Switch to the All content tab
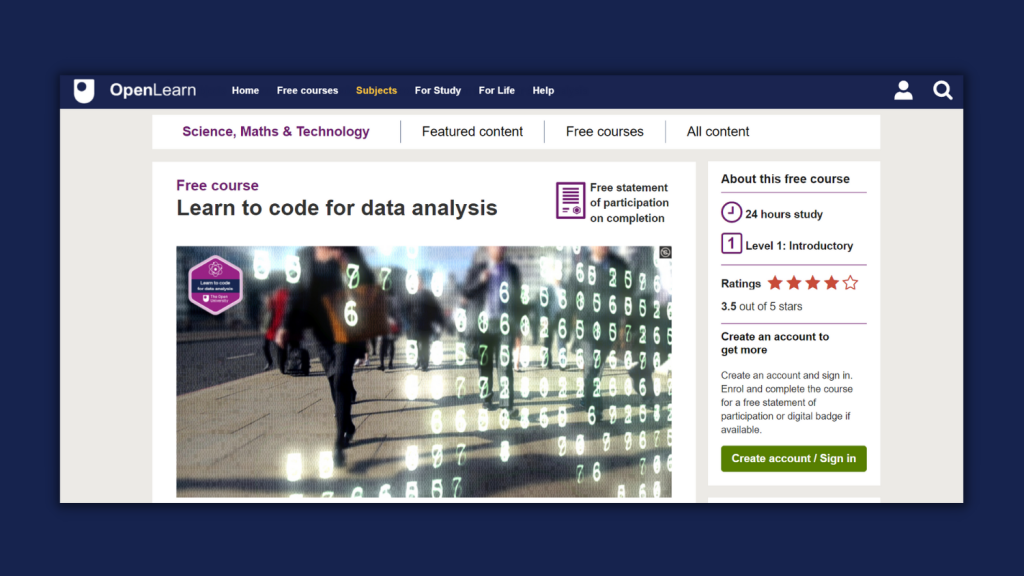Screen dimensions: 1024x576 (x=718, y=132)
